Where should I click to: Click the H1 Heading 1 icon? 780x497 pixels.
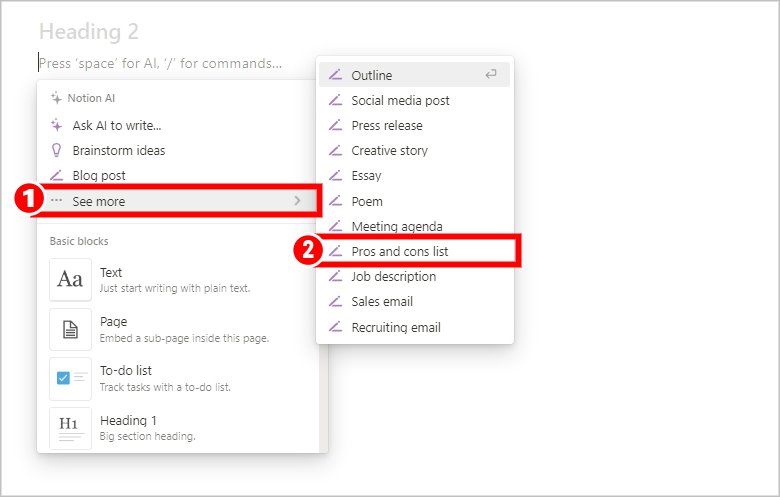(70, 428)
